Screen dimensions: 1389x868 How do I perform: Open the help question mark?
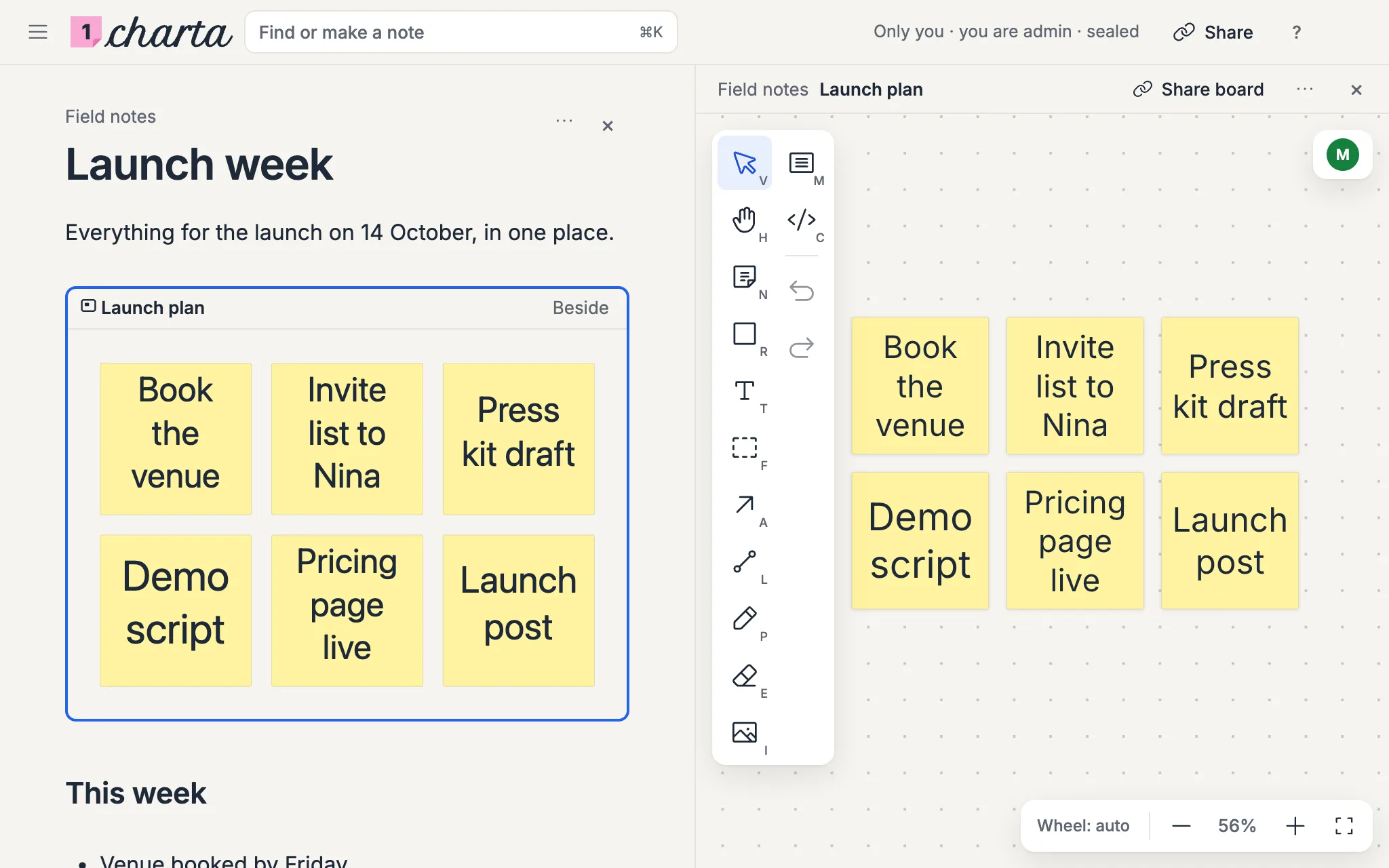coord(1296,32)
